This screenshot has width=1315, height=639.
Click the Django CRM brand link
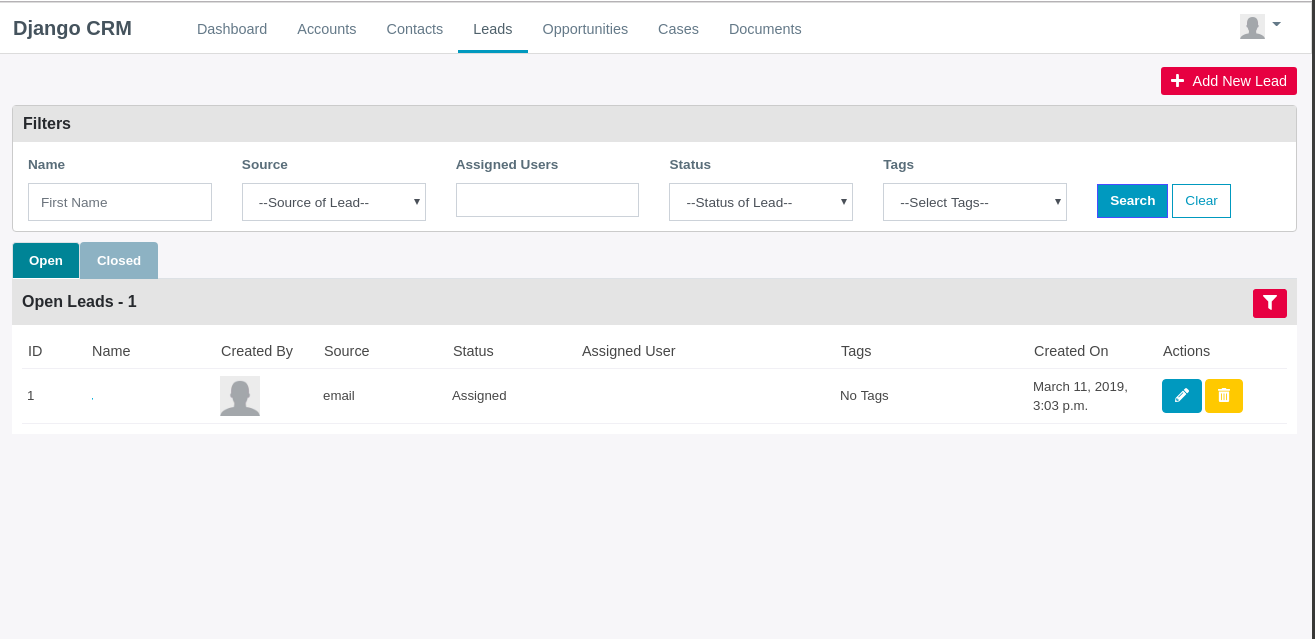72,28
